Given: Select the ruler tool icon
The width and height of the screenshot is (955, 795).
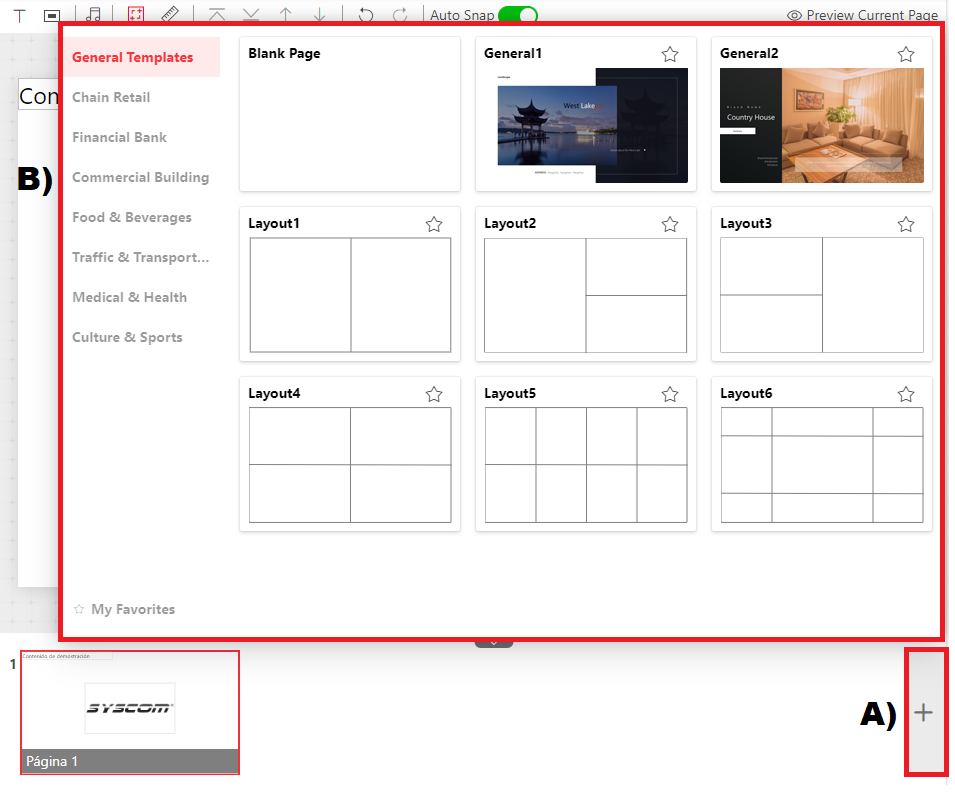Looking at the screenshot, I should click(x=170, y=14).
